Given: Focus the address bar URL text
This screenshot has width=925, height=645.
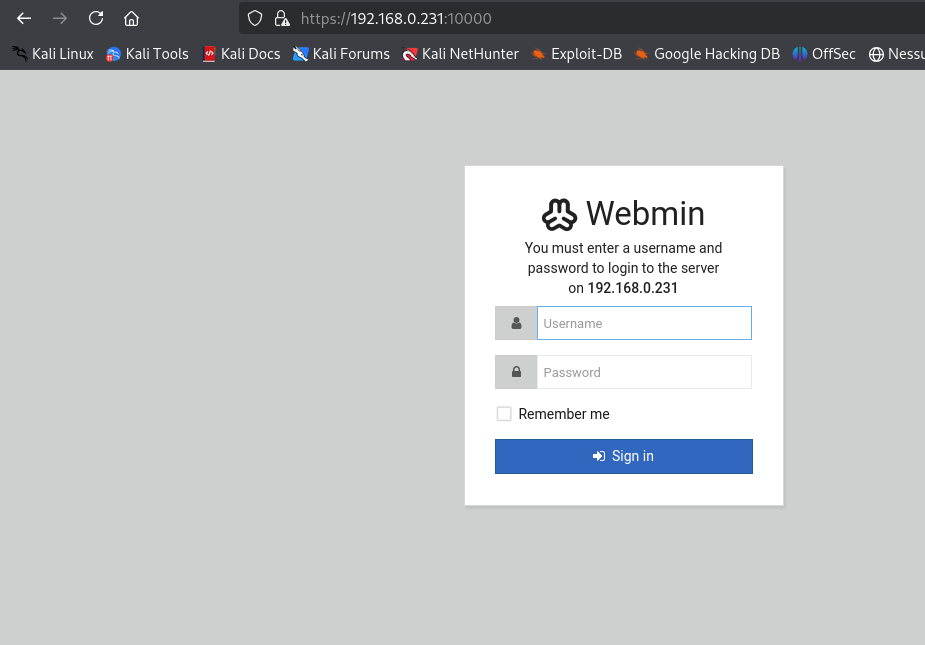Looking at the screenshot, I should click(396, 18).
